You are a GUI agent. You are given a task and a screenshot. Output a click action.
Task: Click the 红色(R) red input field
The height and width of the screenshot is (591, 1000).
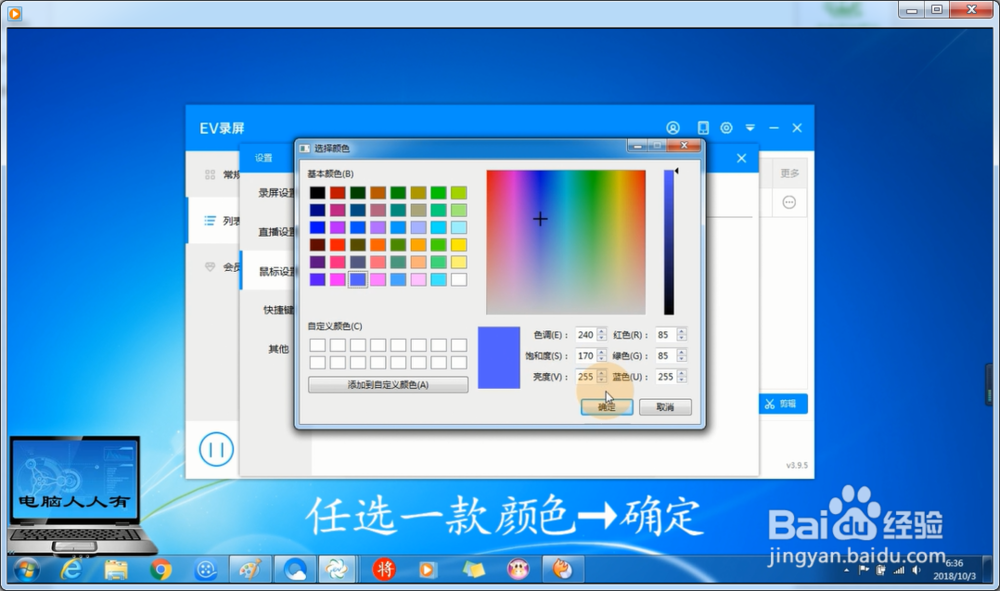coord(666,335)
